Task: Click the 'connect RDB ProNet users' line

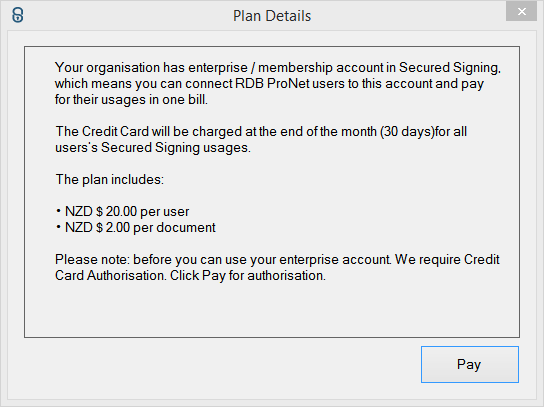Action: click(x=269, y=84)
